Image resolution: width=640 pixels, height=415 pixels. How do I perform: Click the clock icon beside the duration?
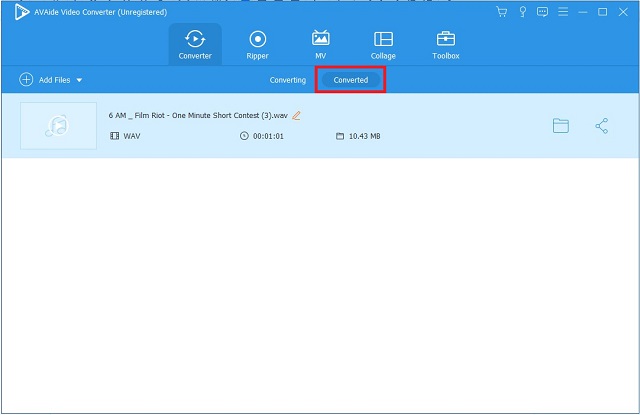pos(244,136)
